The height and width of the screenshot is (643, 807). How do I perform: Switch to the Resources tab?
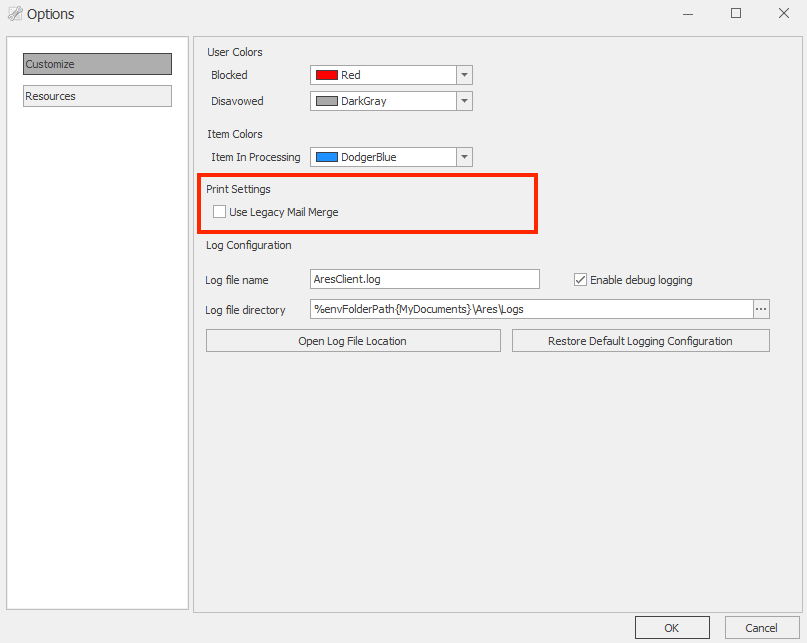tap(96, 96)
